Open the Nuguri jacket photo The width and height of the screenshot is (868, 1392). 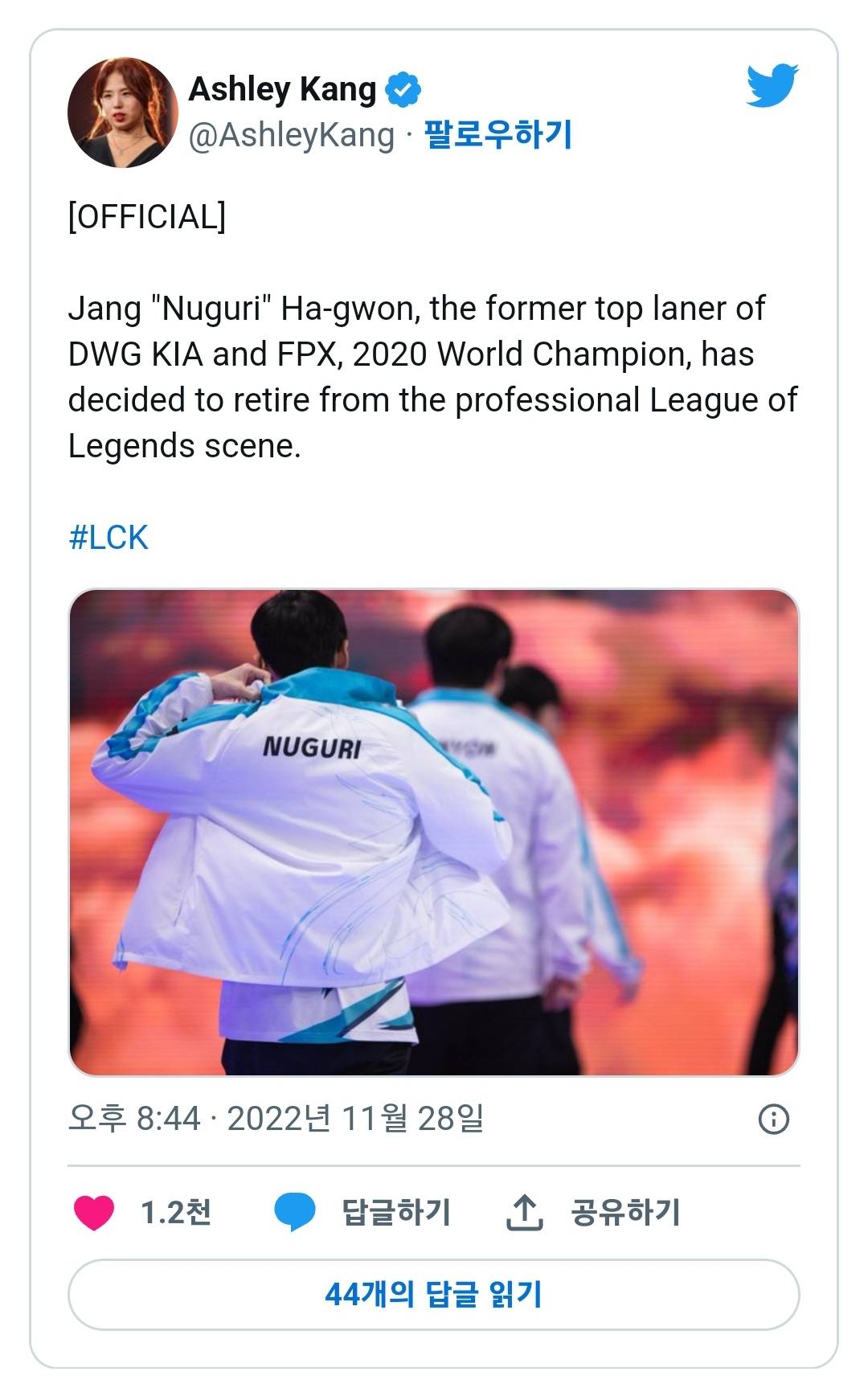point(434,832)
